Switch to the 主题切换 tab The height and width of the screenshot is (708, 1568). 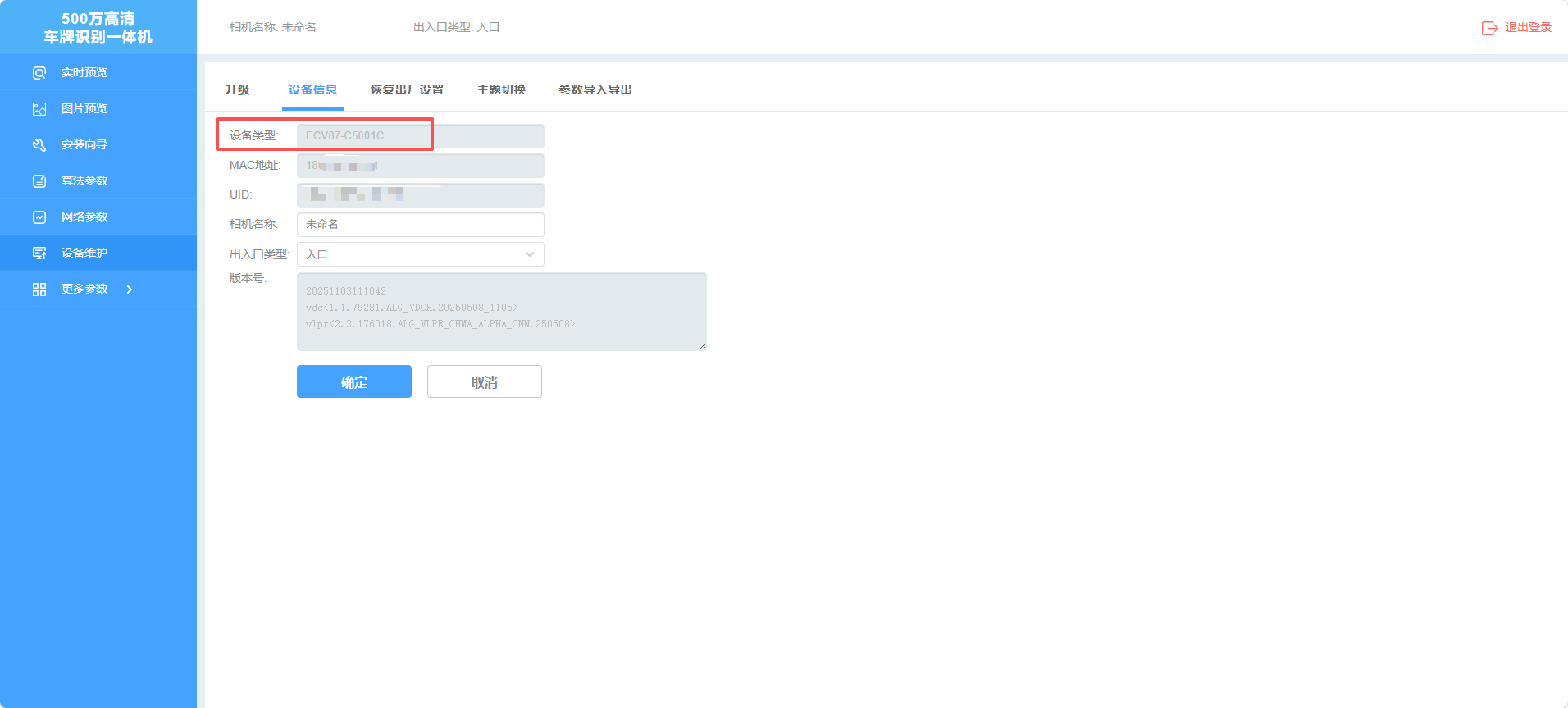[x=502, y=89]
